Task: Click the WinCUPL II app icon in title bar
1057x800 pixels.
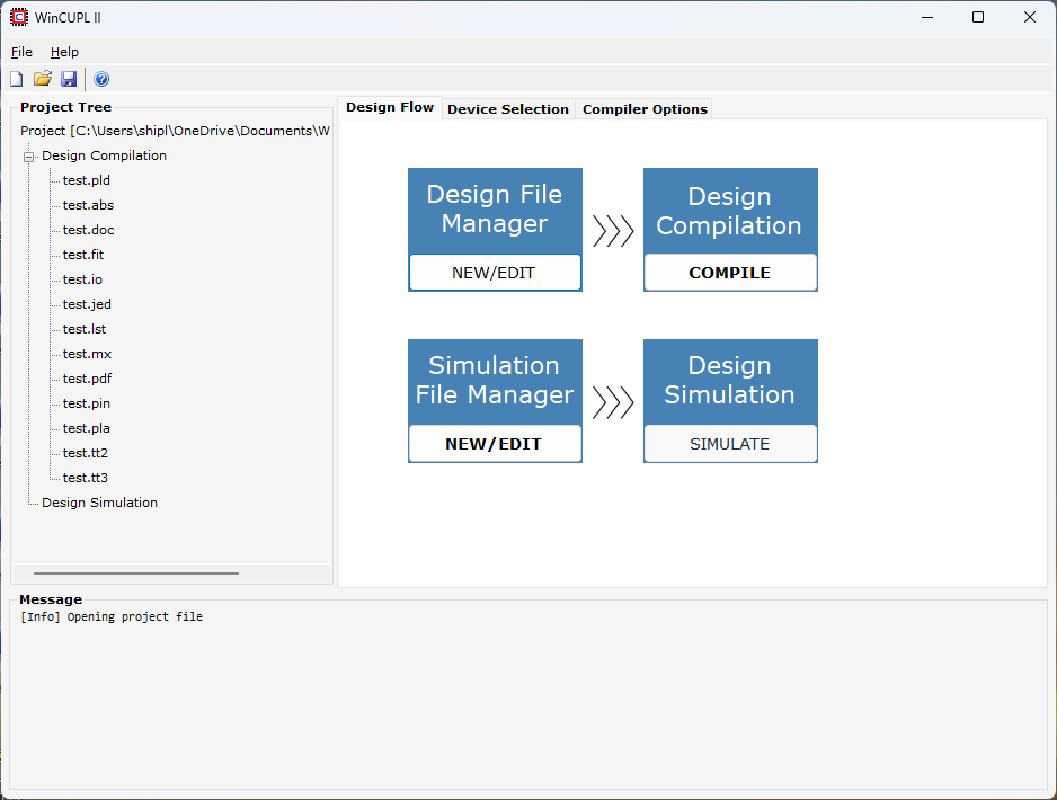Action: click(19, 18)
